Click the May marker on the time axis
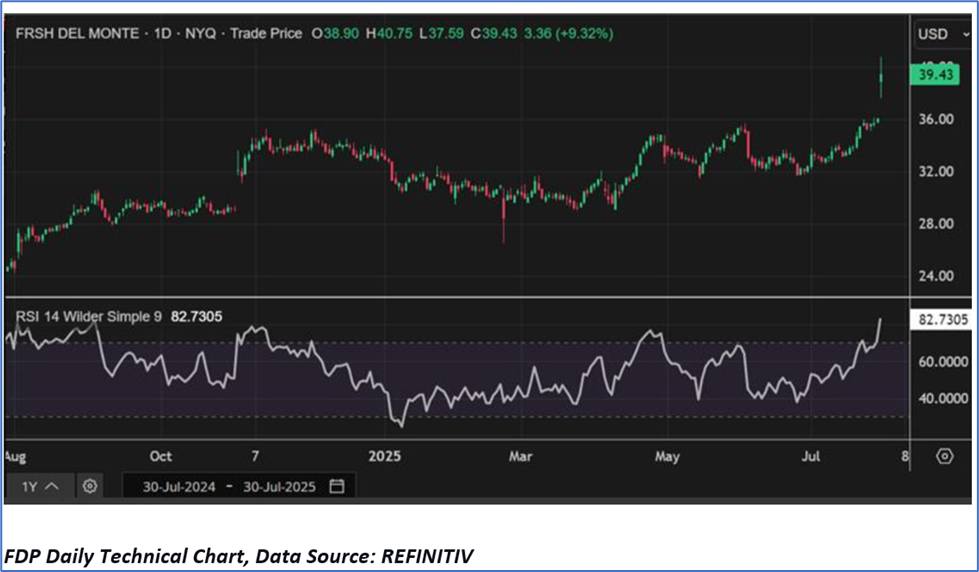Image resolution: width=979 pixels, height=572 pixels. tap(667, 456)
